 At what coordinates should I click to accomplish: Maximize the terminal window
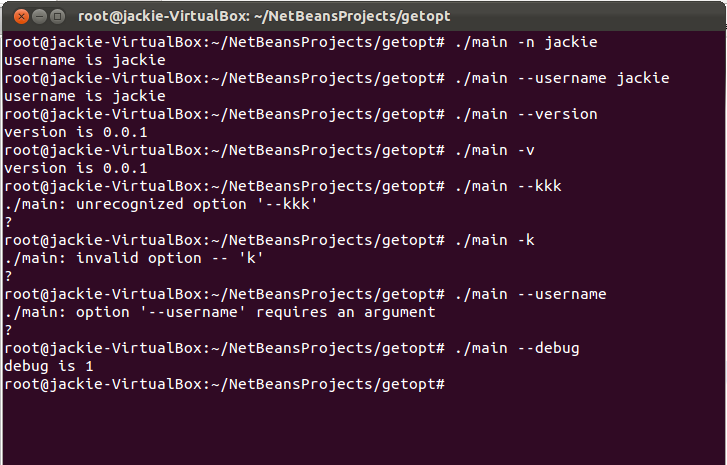click(x=56, y=15)
